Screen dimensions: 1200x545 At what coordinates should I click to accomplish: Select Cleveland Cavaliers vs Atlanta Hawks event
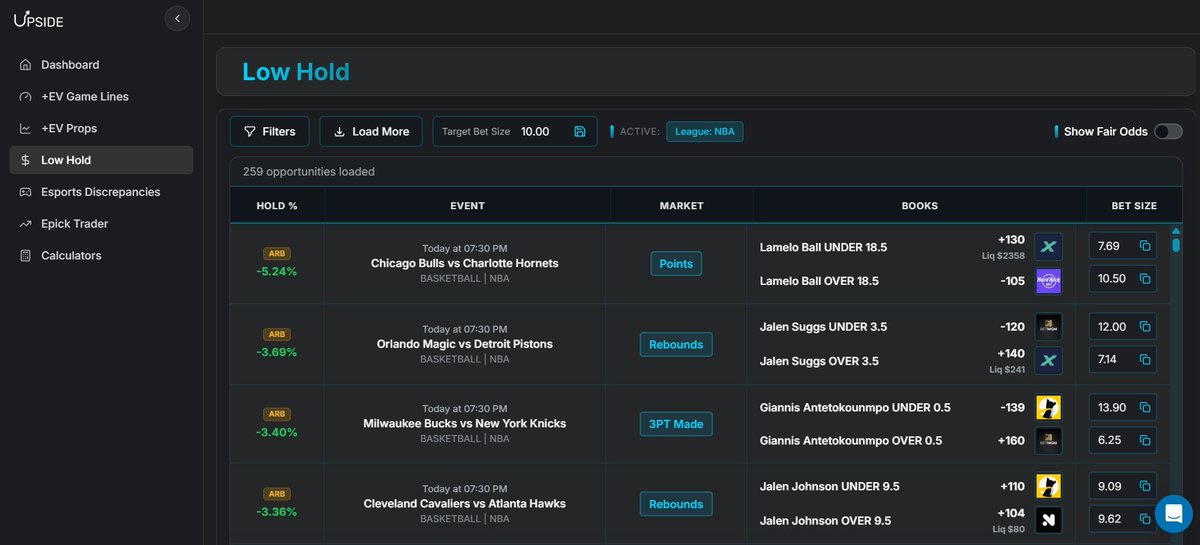[x=464, y=503]
